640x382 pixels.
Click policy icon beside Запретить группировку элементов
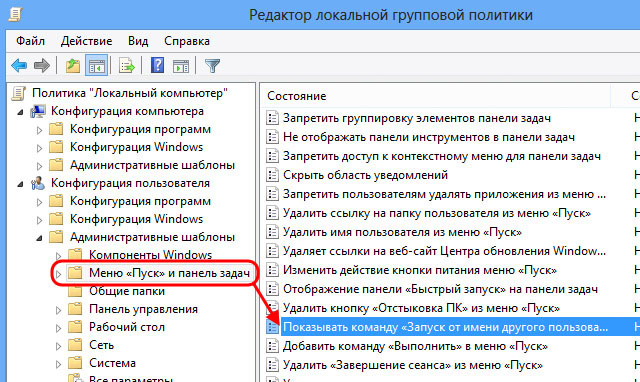click(x=272, y=118)
